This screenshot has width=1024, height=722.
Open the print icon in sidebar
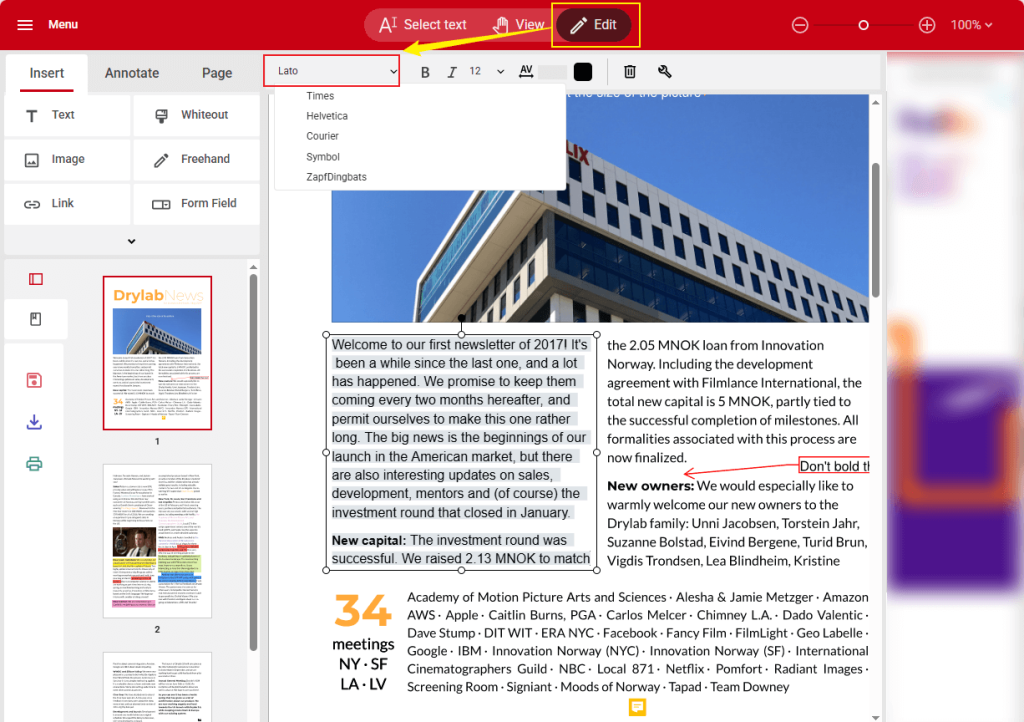(x=34, y=462)
